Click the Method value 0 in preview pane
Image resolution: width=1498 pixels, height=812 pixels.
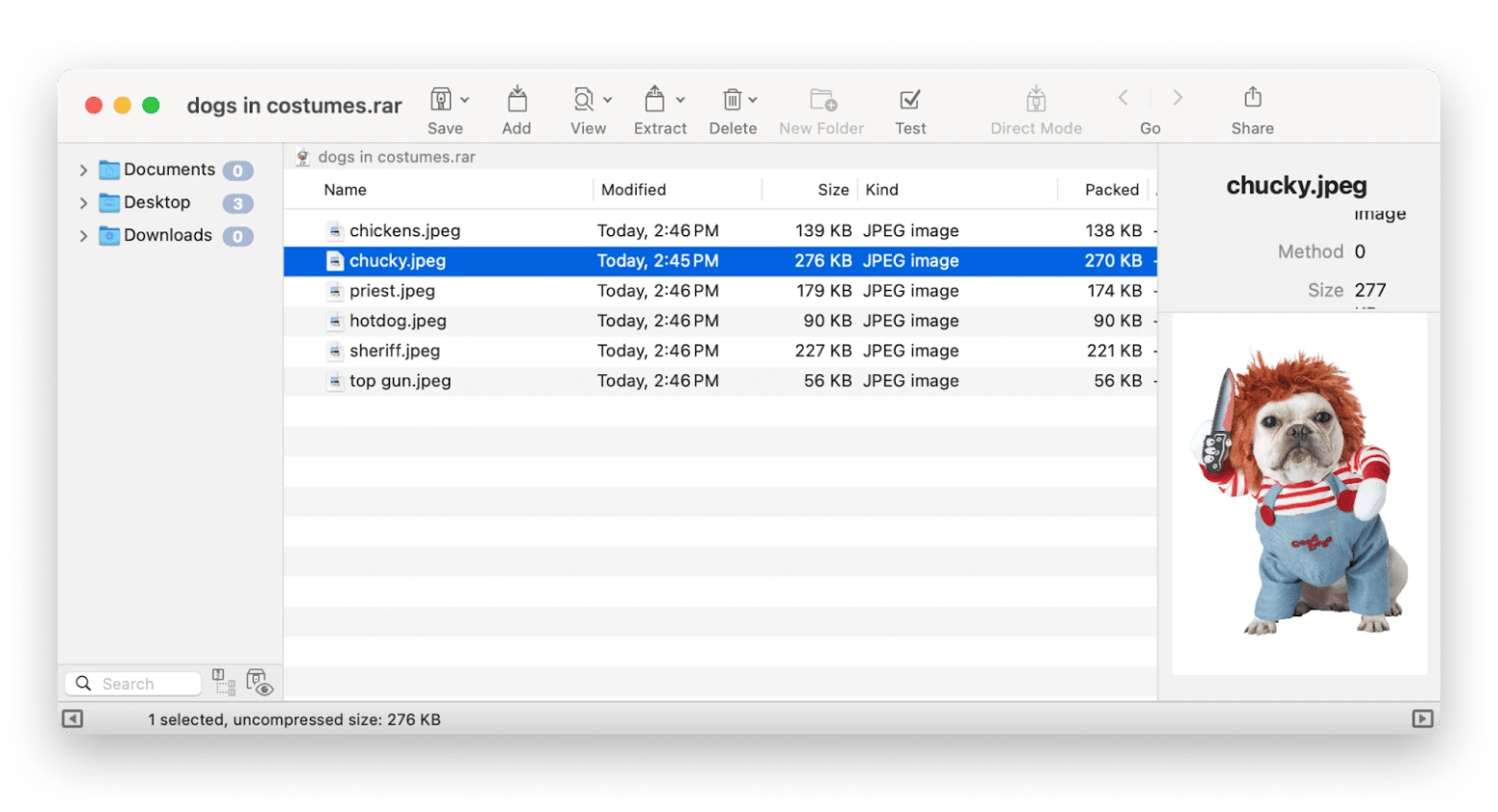click(1360, 251)
